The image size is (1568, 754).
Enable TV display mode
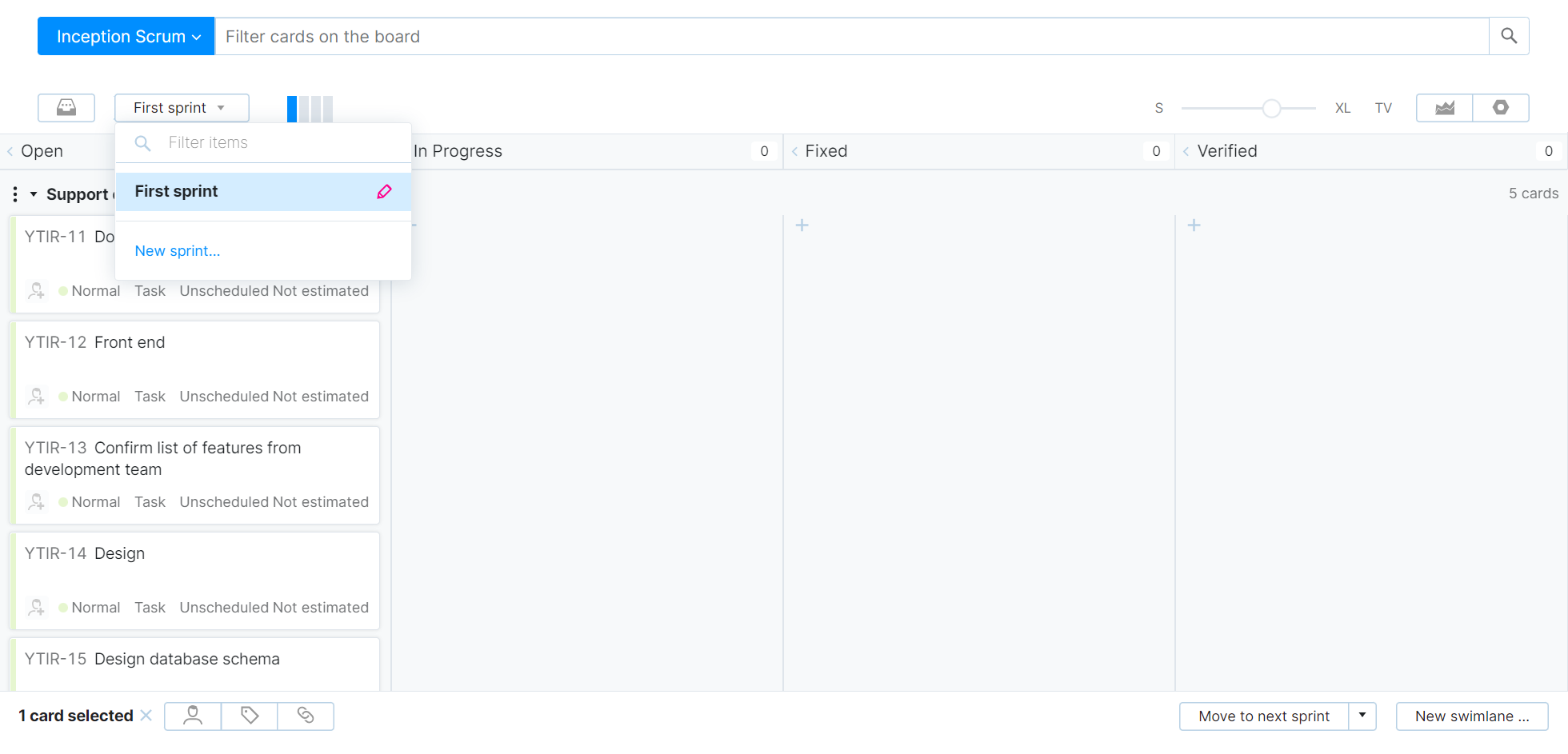coord(1383,108)
